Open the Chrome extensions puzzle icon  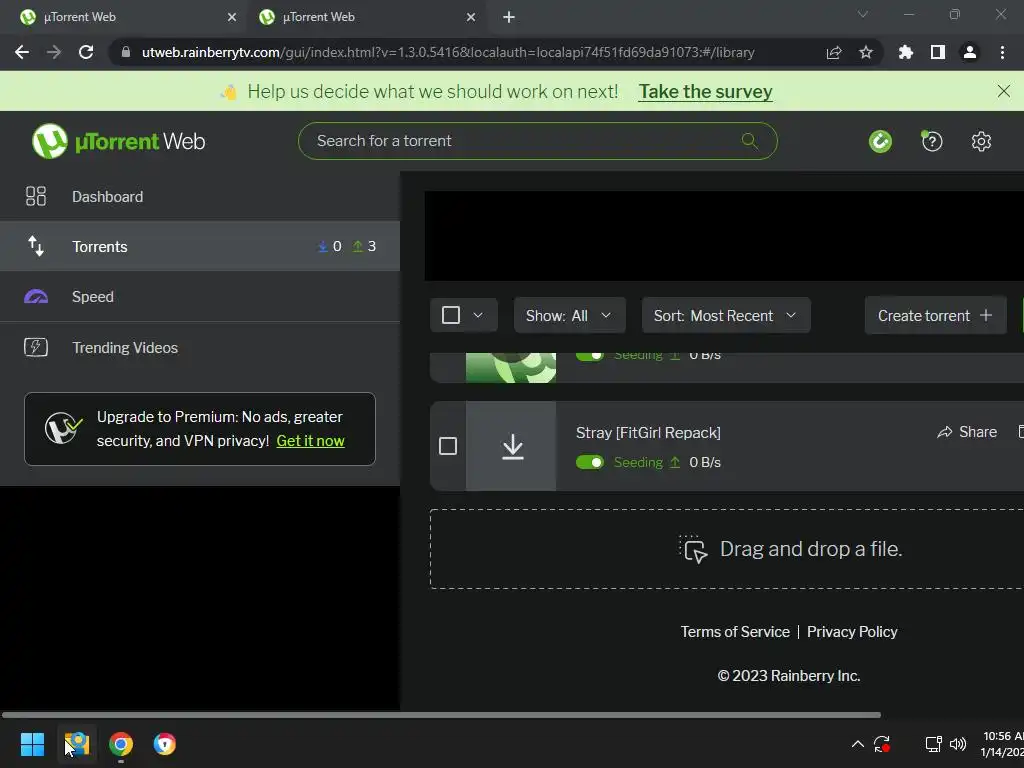point(905,52)
